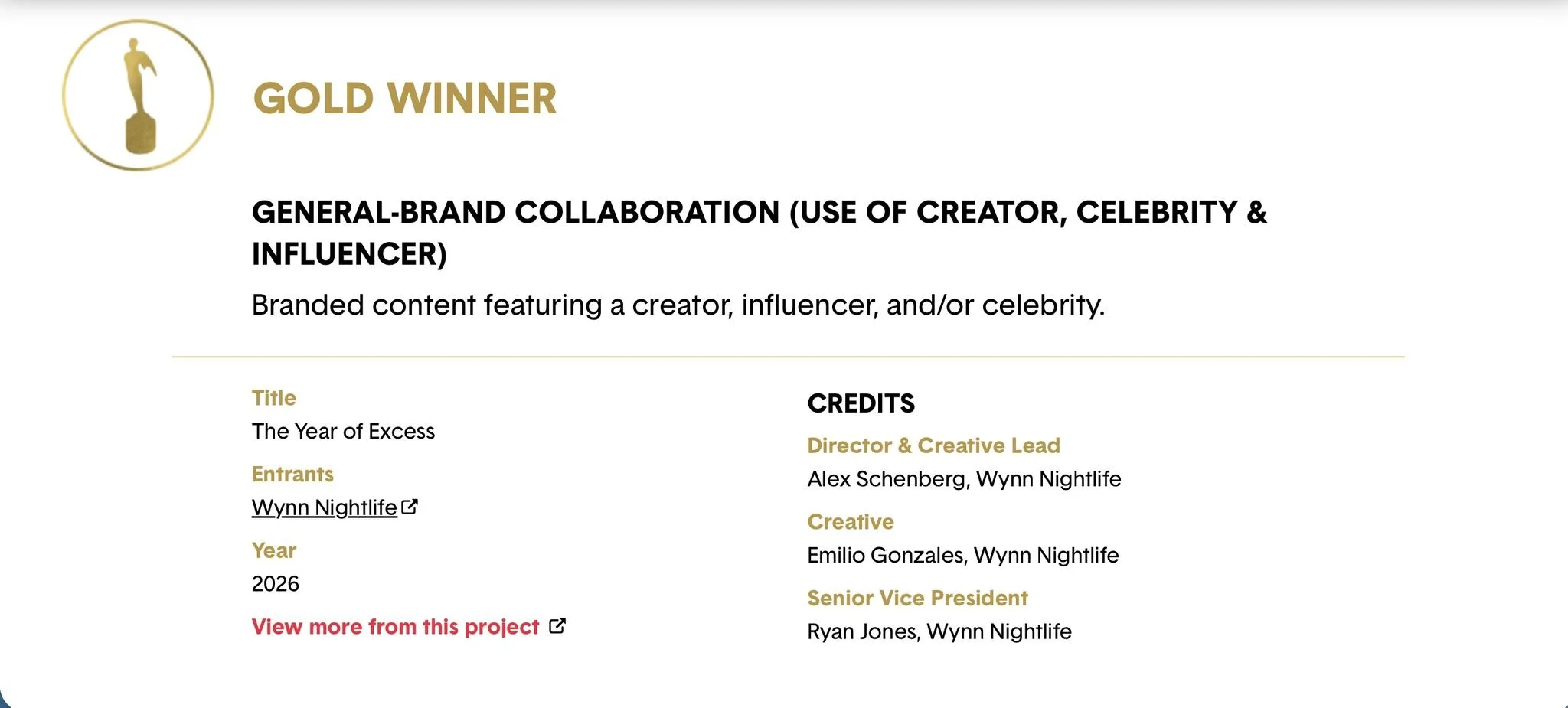Viewport: 1568px width, 708px height.
Task: Click external-link icon after View more from this project
Action: pyautogui.click(x=557, y=626)
